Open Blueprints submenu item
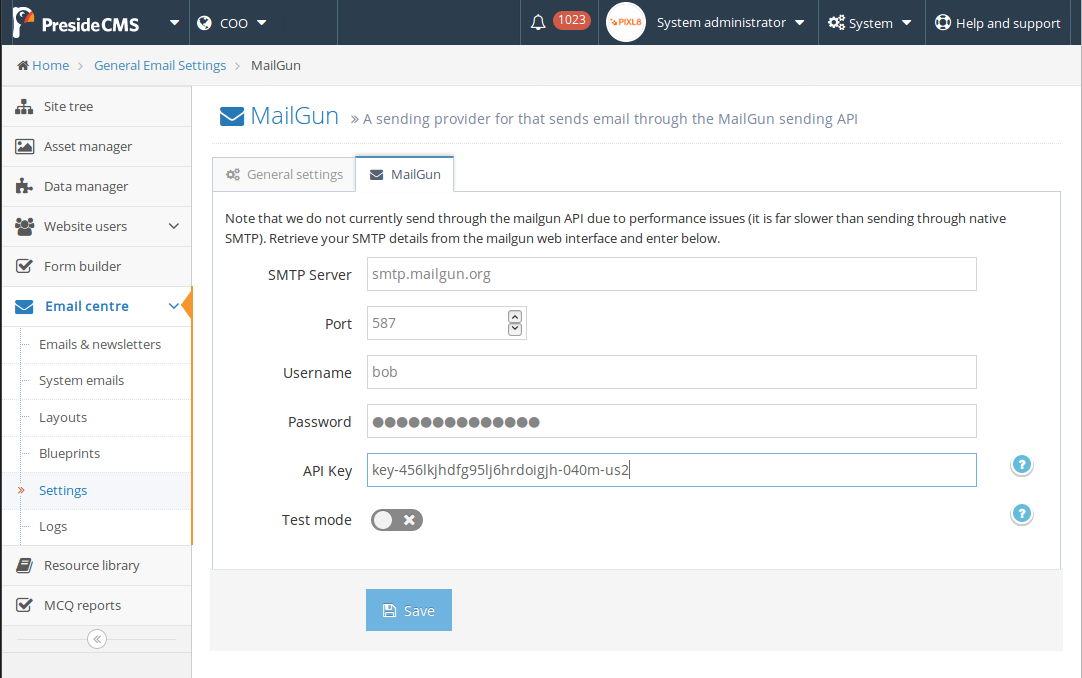1082x678 pixels. tap(69, 453)
